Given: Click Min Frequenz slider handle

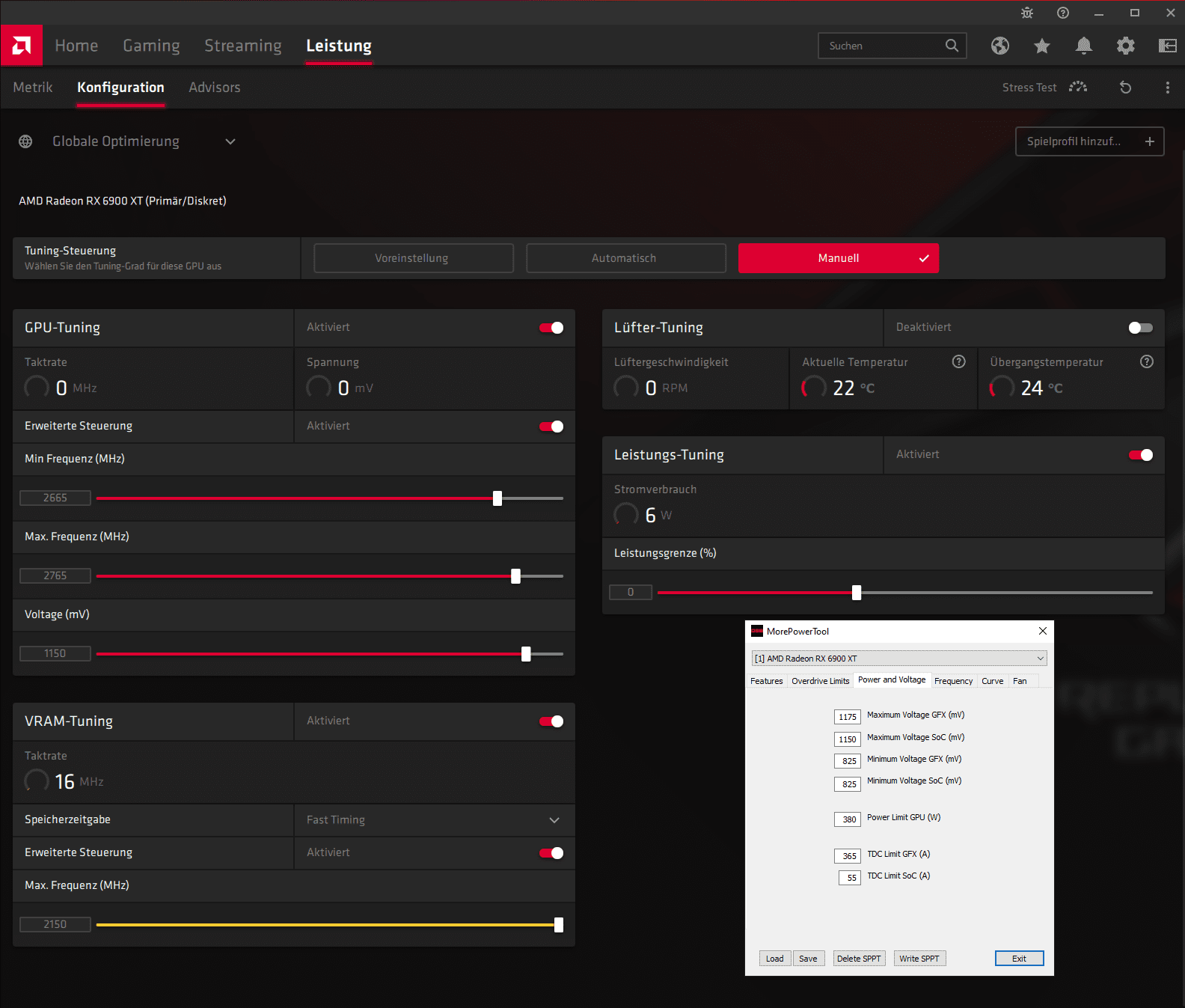Looking at the screenshot, I should [x=497, y=498].
